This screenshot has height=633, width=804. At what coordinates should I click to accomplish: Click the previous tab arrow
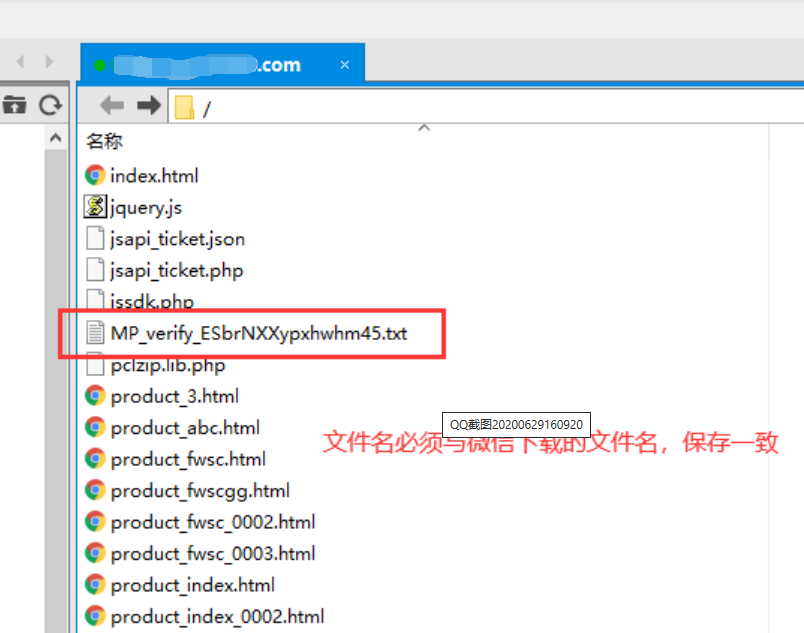tap(20, 62)
